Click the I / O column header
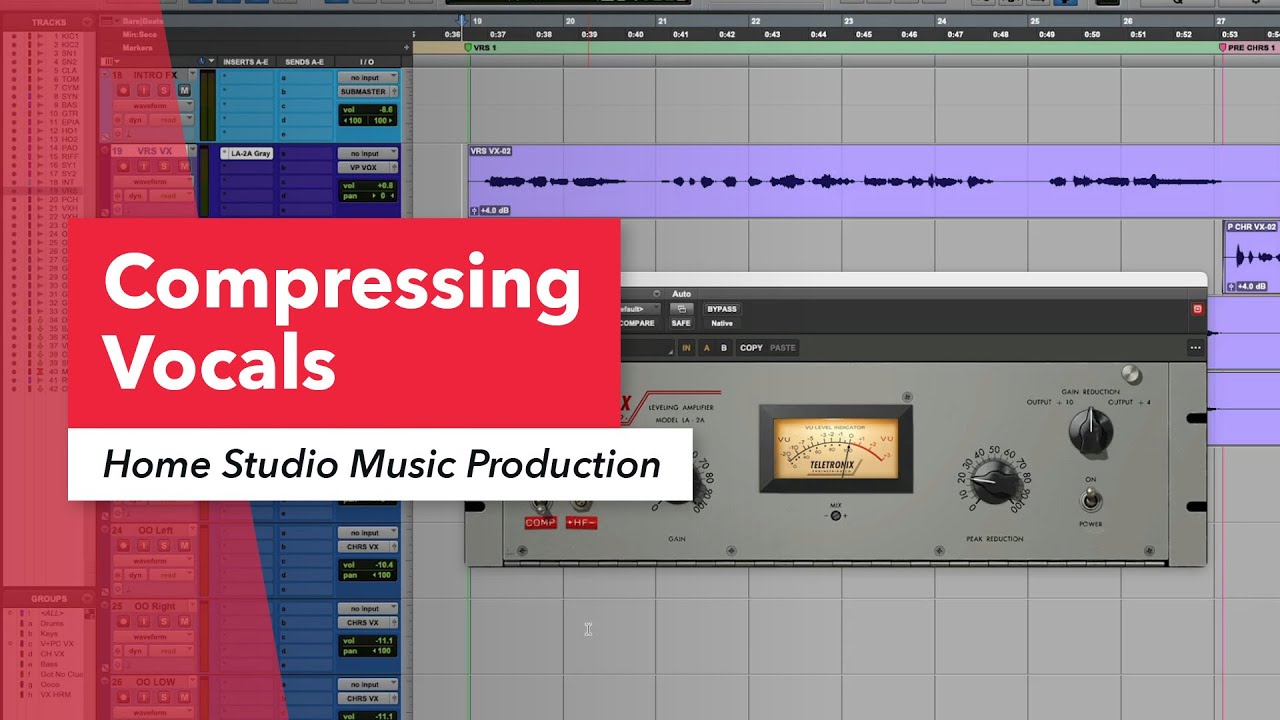Viewport: 1280px width, 720px height. click(367, 62)
